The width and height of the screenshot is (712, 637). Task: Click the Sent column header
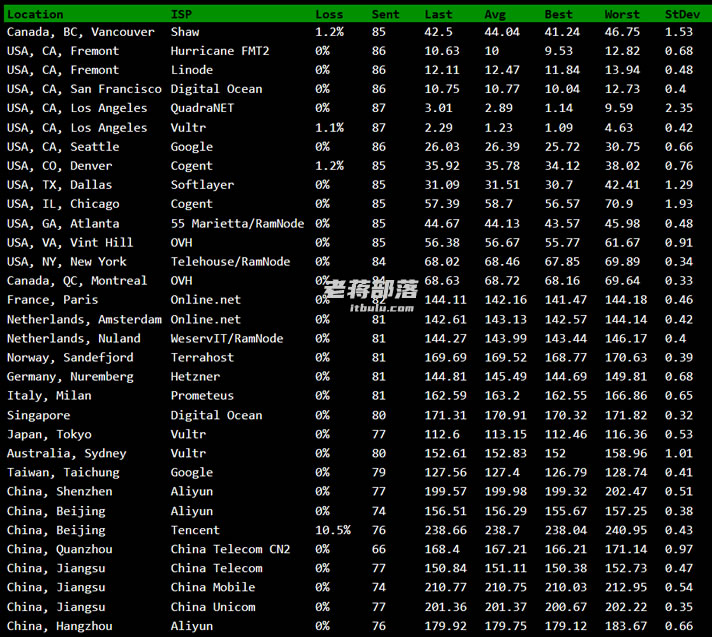click(386, 15)
